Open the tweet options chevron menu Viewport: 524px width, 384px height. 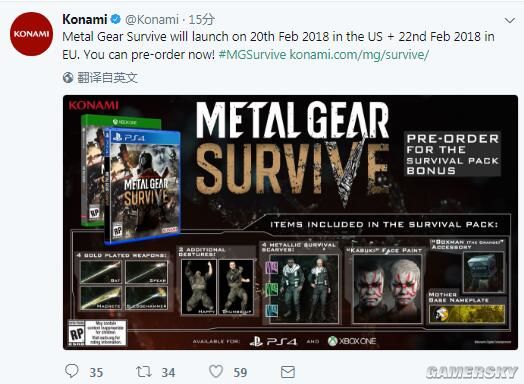509,20
